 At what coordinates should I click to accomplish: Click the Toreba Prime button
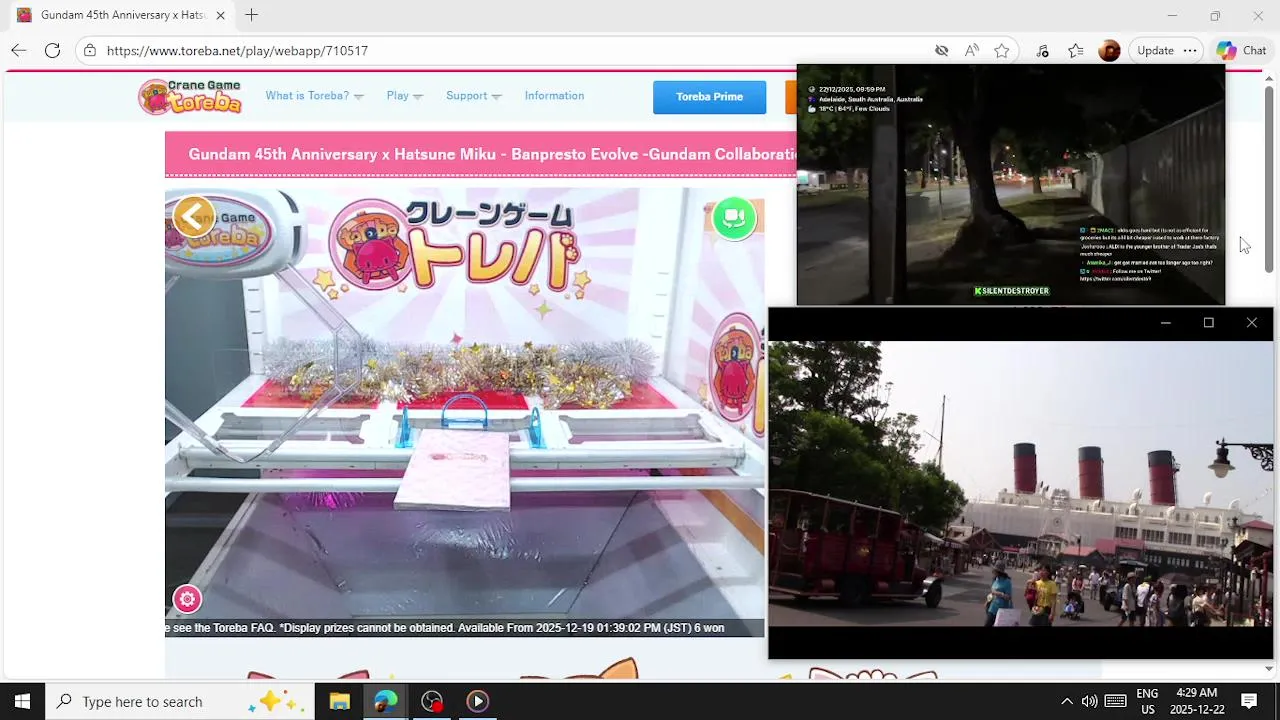709,97
